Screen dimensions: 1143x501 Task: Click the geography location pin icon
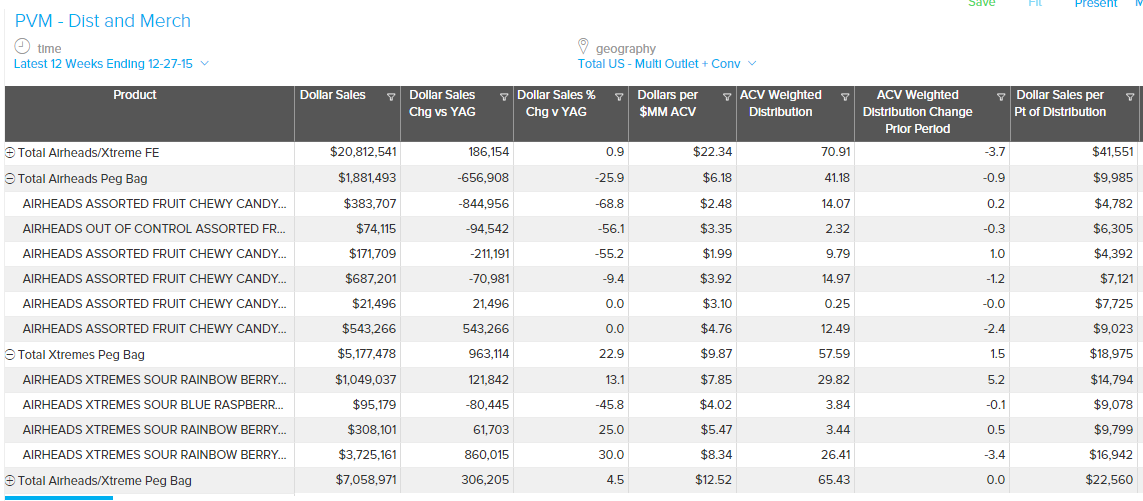click(584, 47)
